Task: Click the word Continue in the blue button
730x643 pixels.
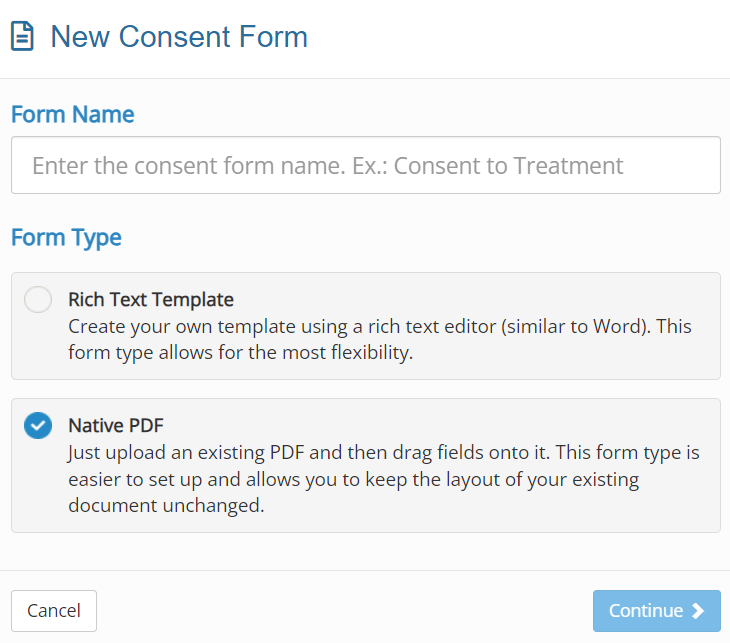Action: pos(646,611)
